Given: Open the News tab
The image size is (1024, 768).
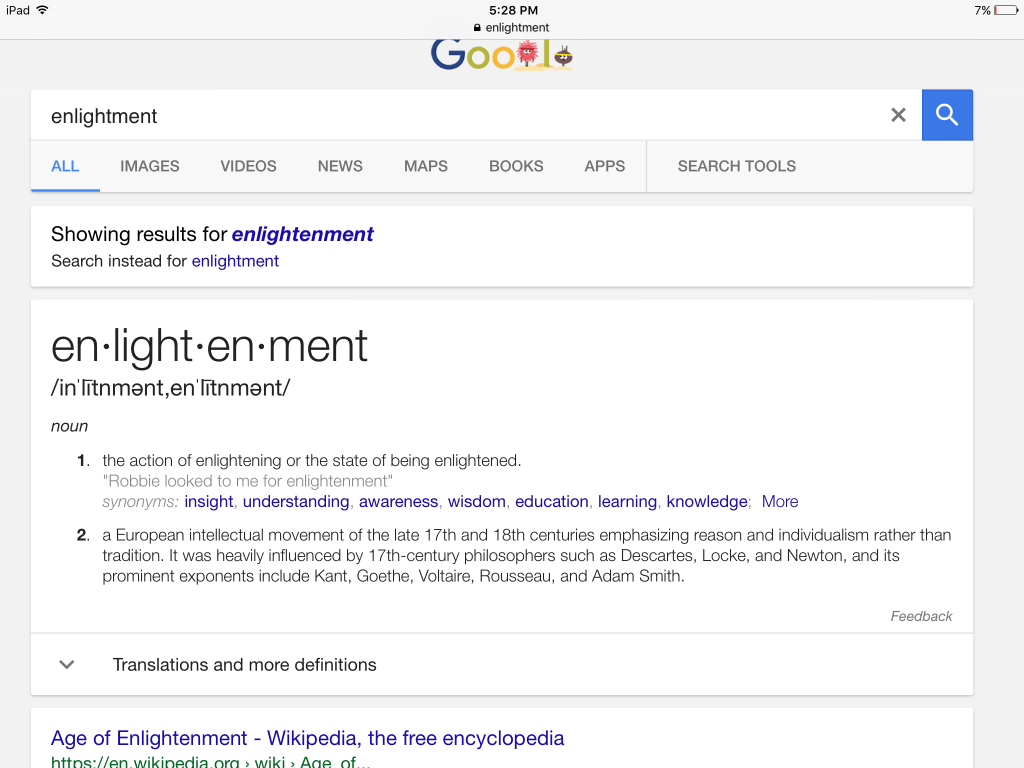Looking at the screenshot, I should [340, 166].
